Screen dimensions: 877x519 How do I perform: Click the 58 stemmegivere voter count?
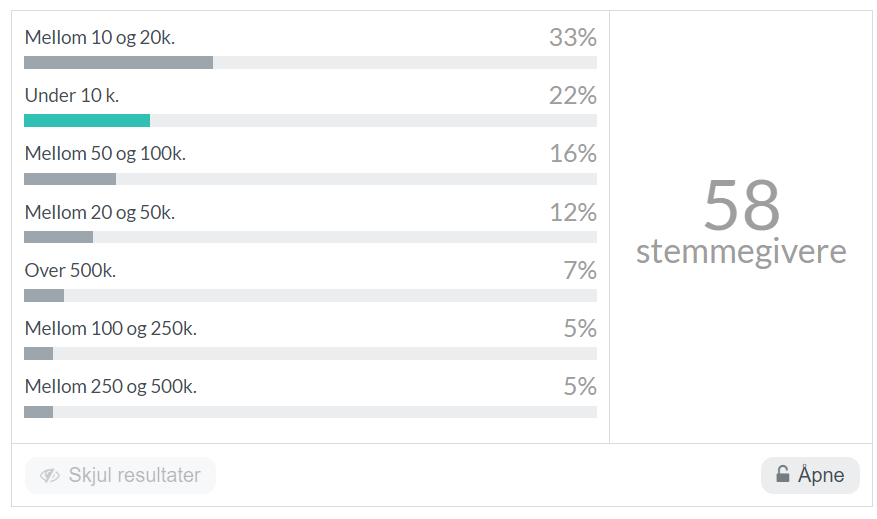(741, 222)
